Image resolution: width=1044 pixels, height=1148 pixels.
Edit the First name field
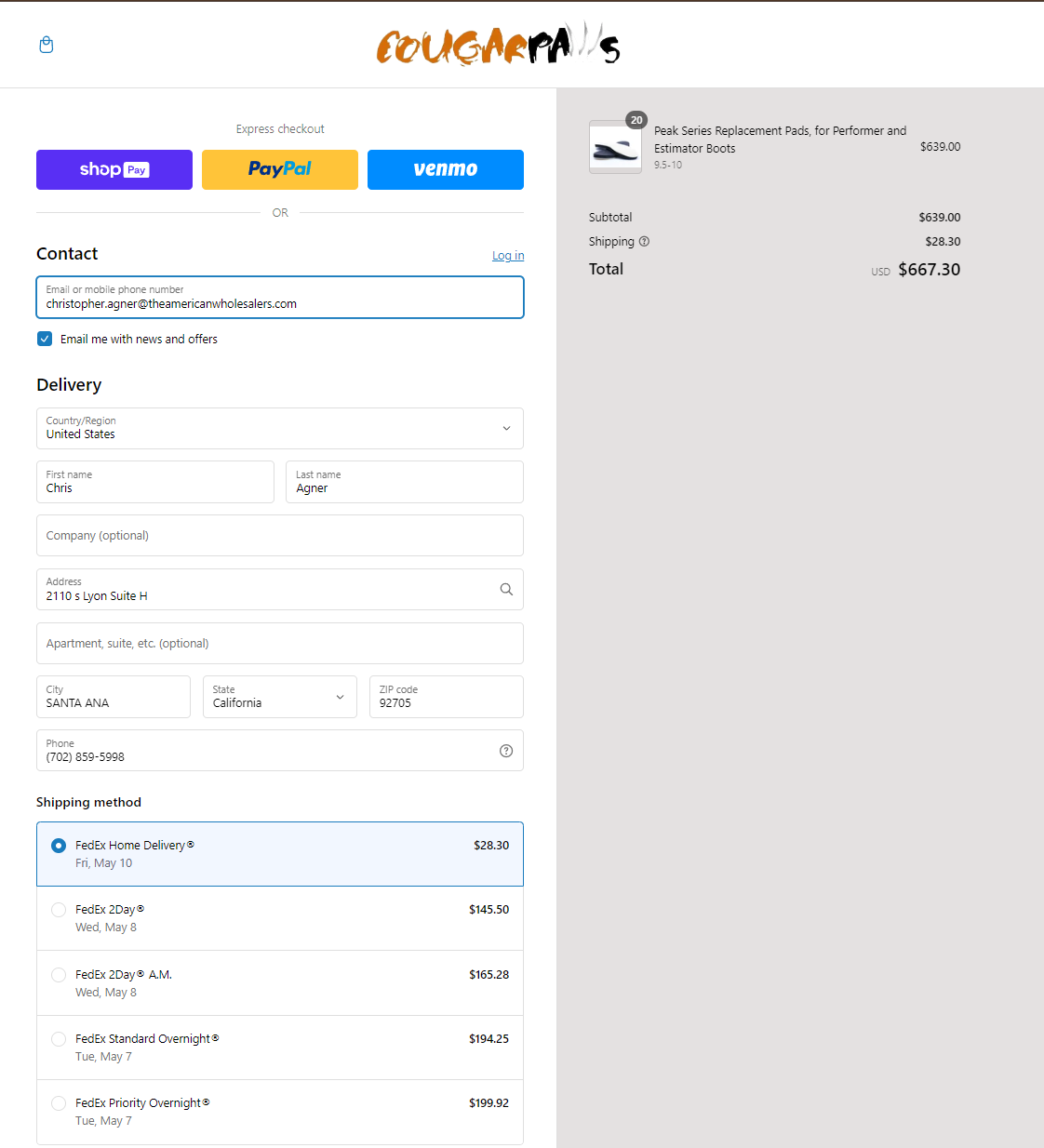(155, 482)
